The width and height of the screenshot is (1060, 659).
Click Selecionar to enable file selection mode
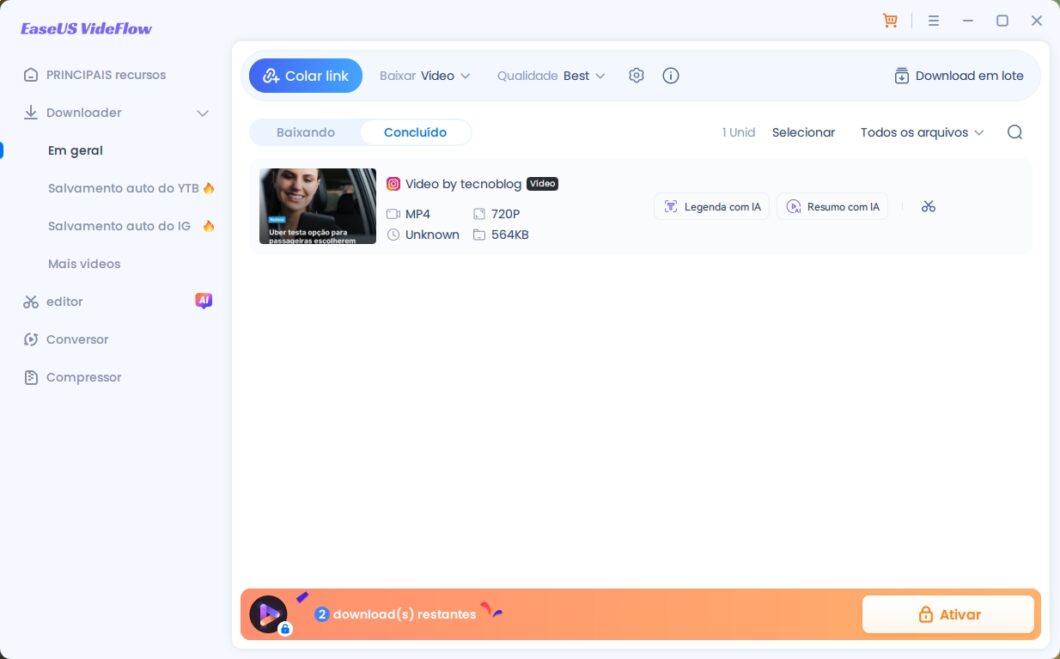(803, 131)
